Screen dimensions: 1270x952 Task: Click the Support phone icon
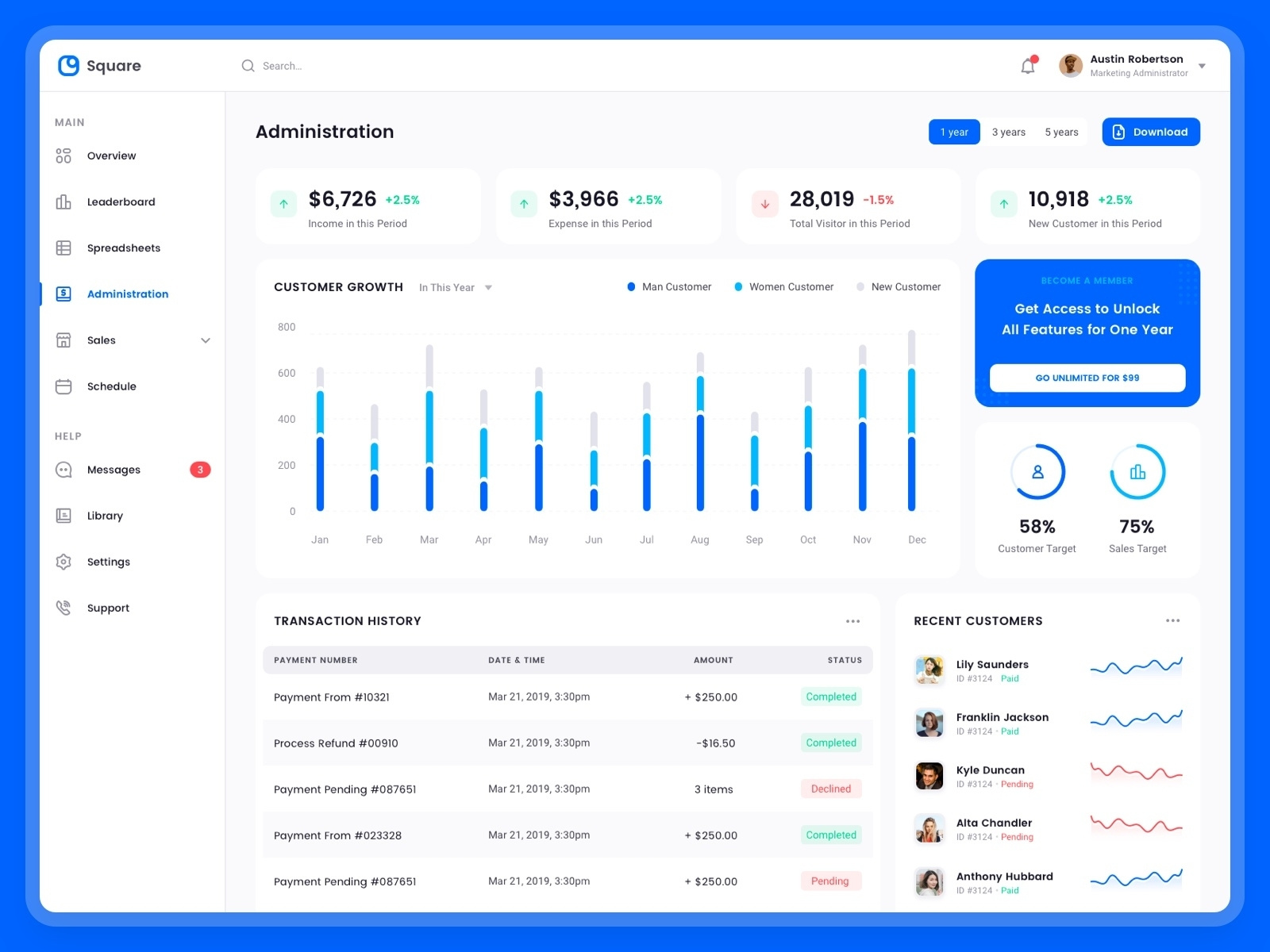tap(63, 608)
